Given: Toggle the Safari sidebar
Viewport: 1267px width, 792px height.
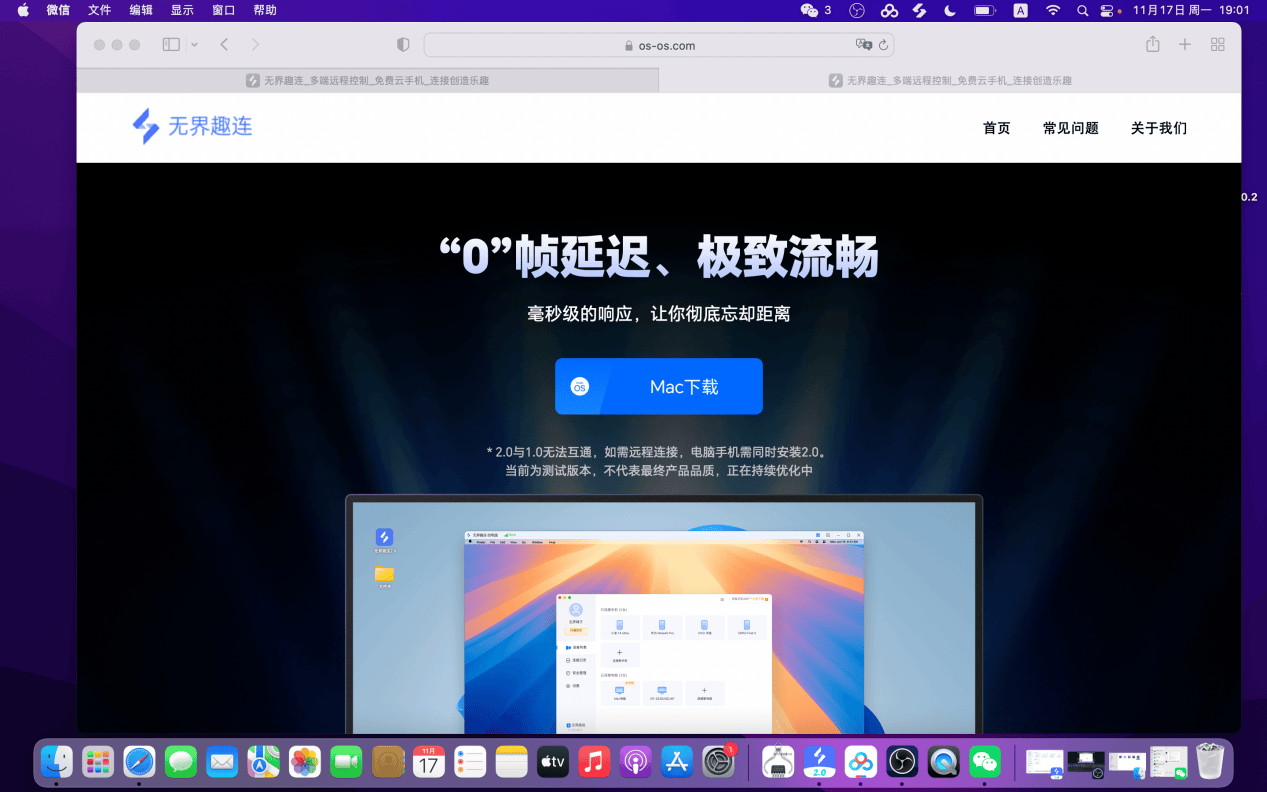Looking at the screenshot, I should (170, 44).
